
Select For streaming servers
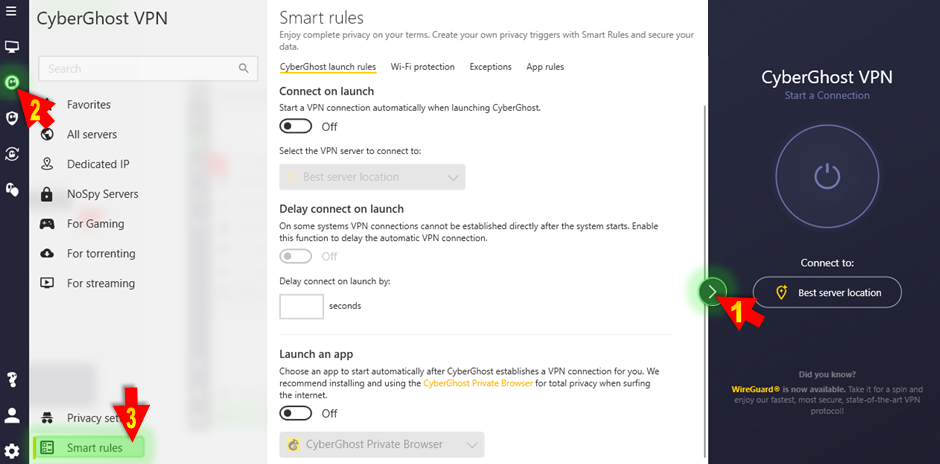coord(101,283)
